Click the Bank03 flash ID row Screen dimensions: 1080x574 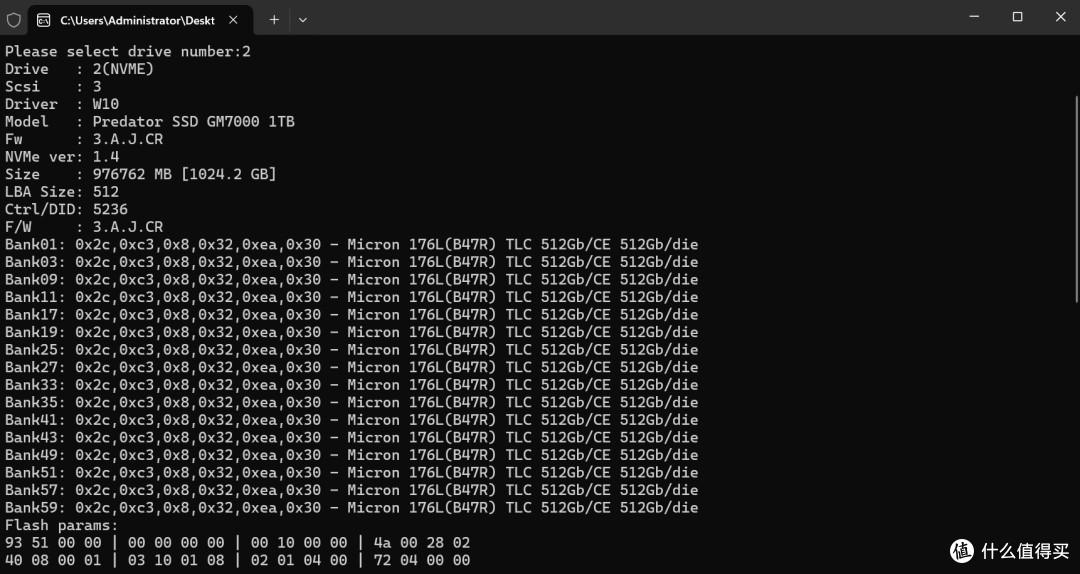point(351,262)
